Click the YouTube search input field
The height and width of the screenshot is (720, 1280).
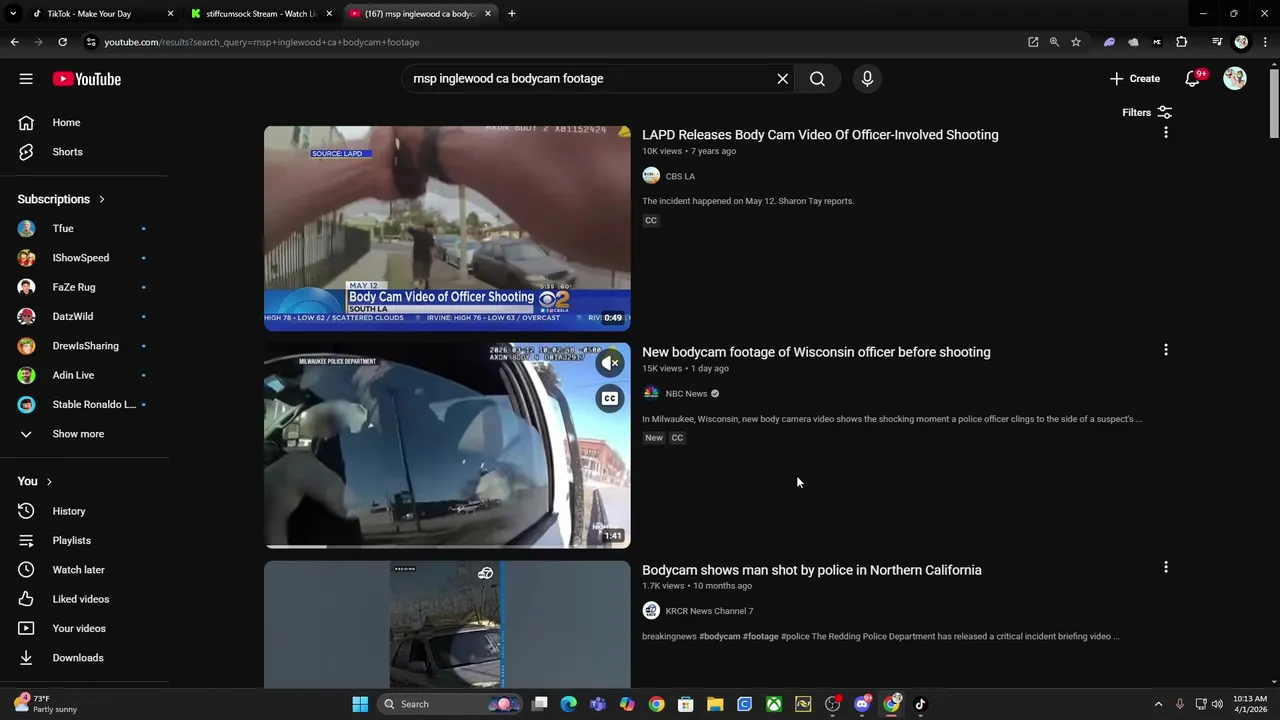[590, 78]
